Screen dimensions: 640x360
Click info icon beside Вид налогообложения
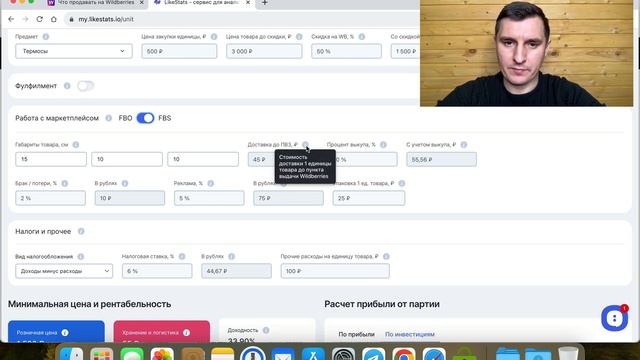(x=80, y=256)
